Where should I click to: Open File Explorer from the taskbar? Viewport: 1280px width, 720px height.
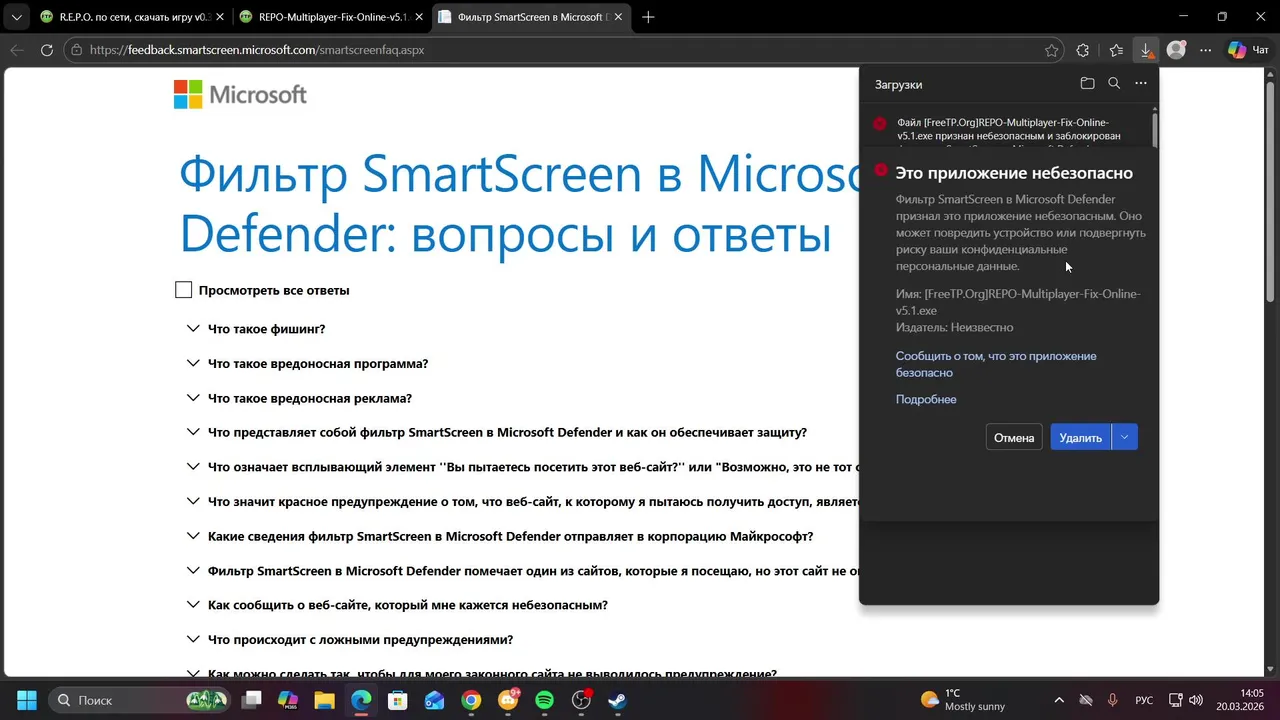point(324,700)
